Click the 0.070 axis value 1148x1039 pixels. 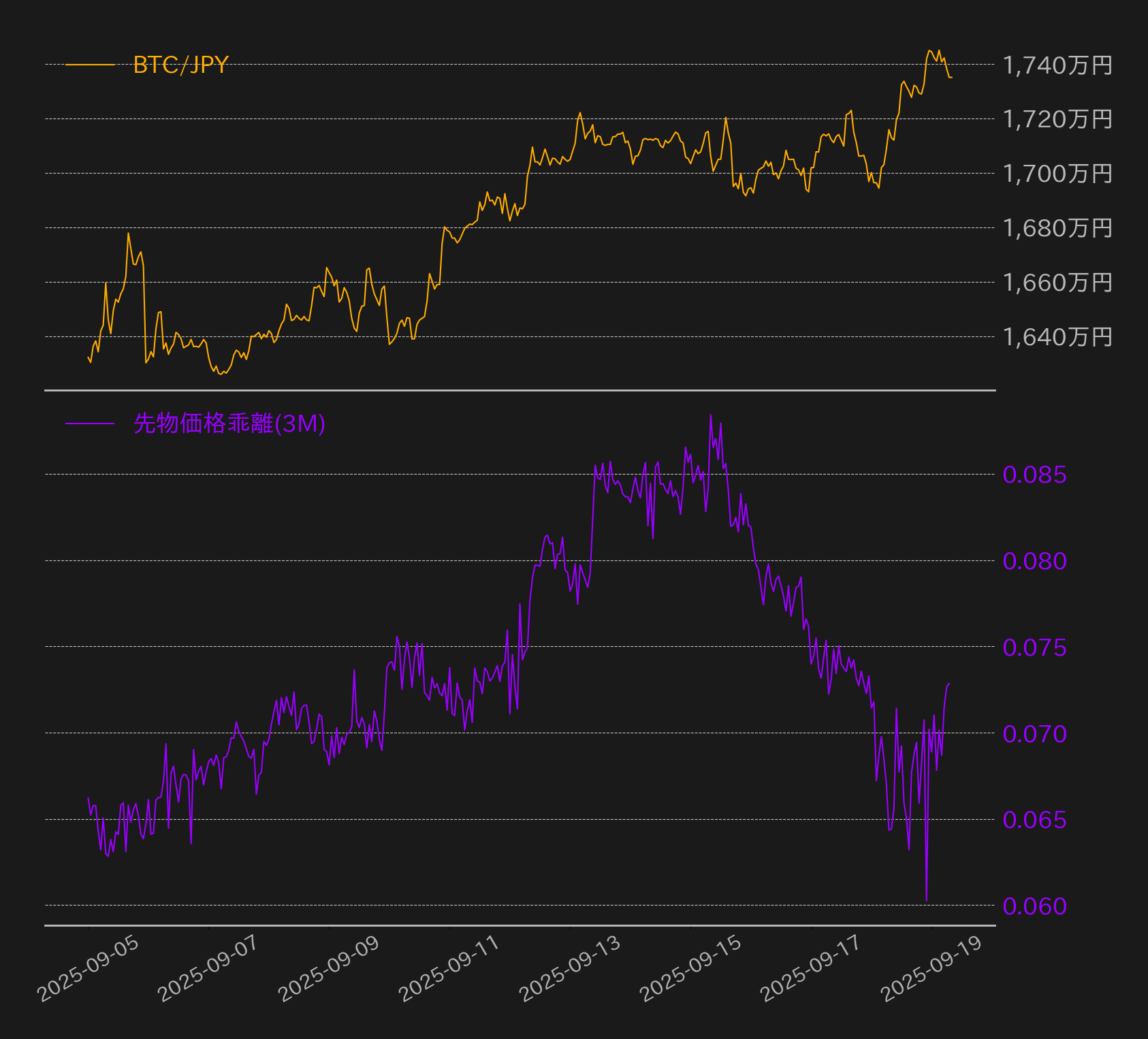click(1035, 734)
